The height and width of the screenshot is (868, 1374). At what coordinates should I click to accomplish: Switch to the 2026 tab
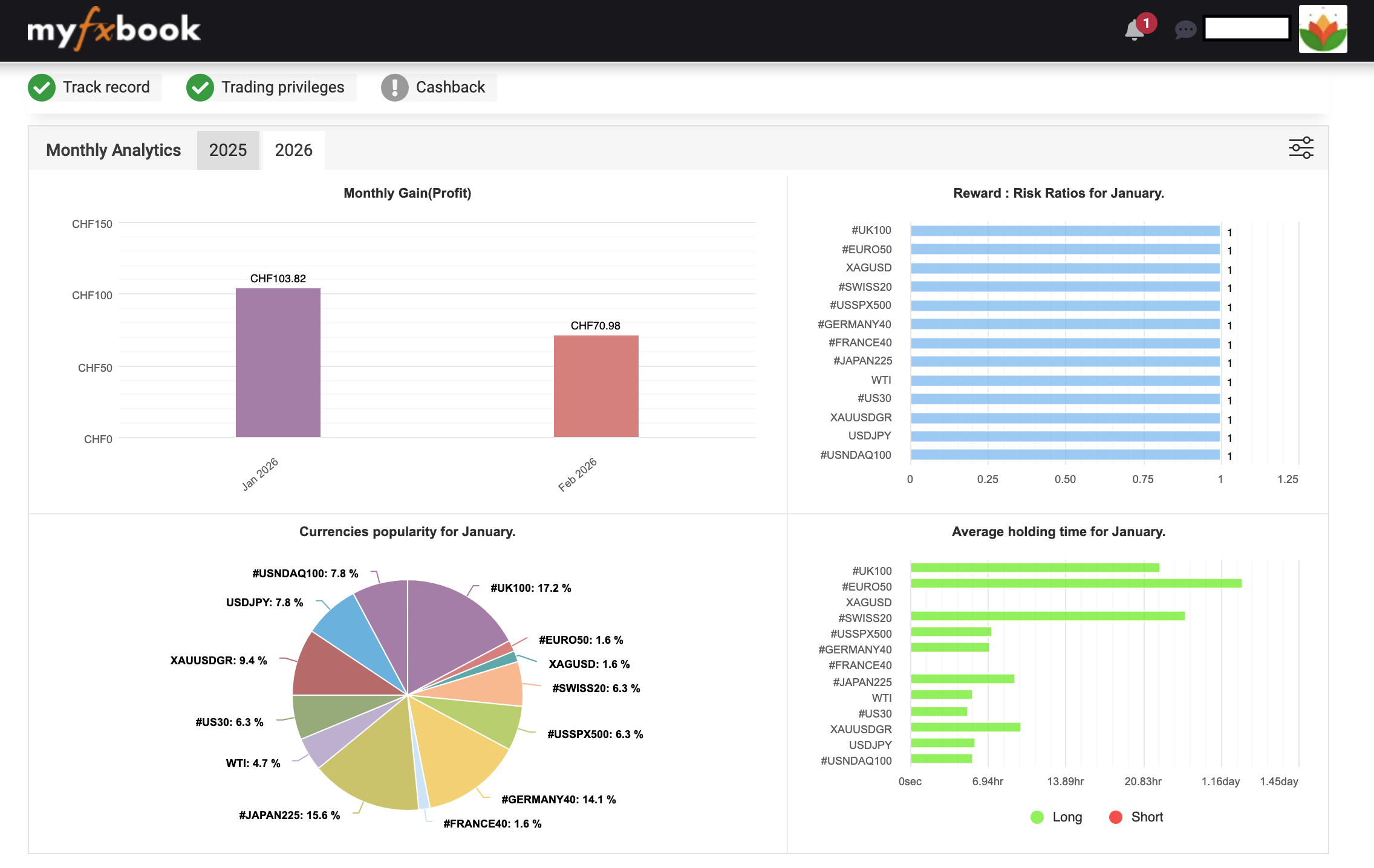click(293, 150)
